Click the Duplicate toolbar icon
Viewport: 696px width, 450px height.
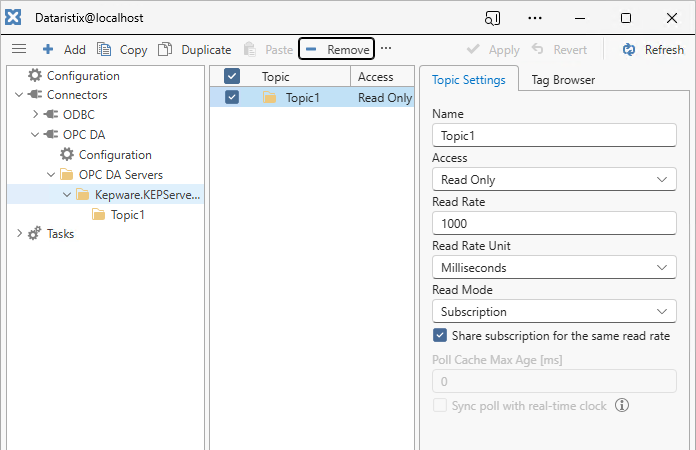click(x=165, y=49)
